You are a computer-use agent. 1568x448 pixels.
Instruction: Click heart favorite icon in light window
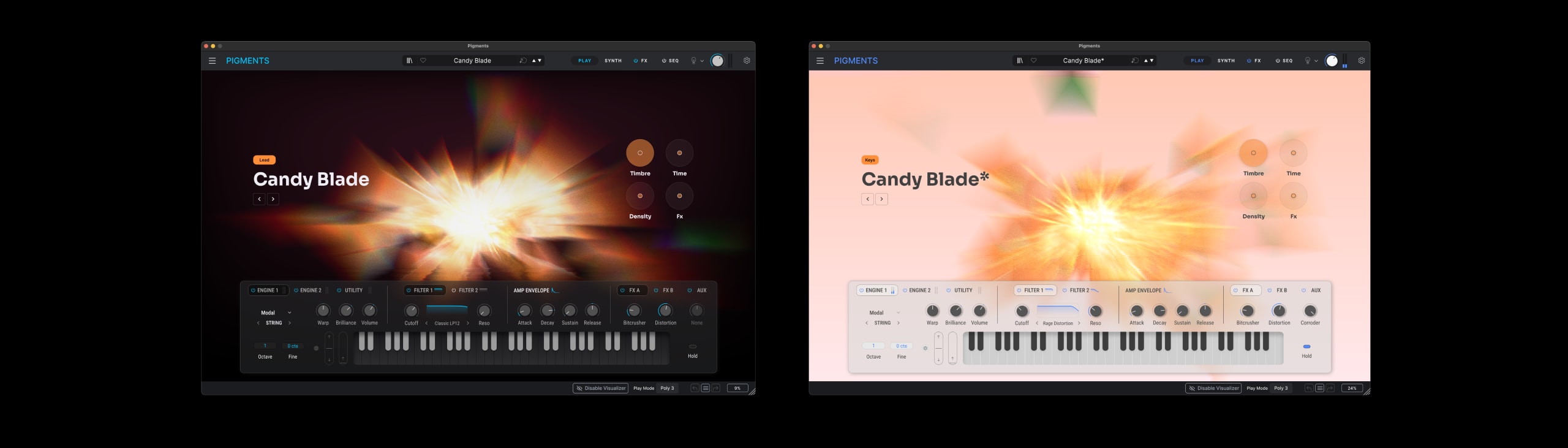1034,61
